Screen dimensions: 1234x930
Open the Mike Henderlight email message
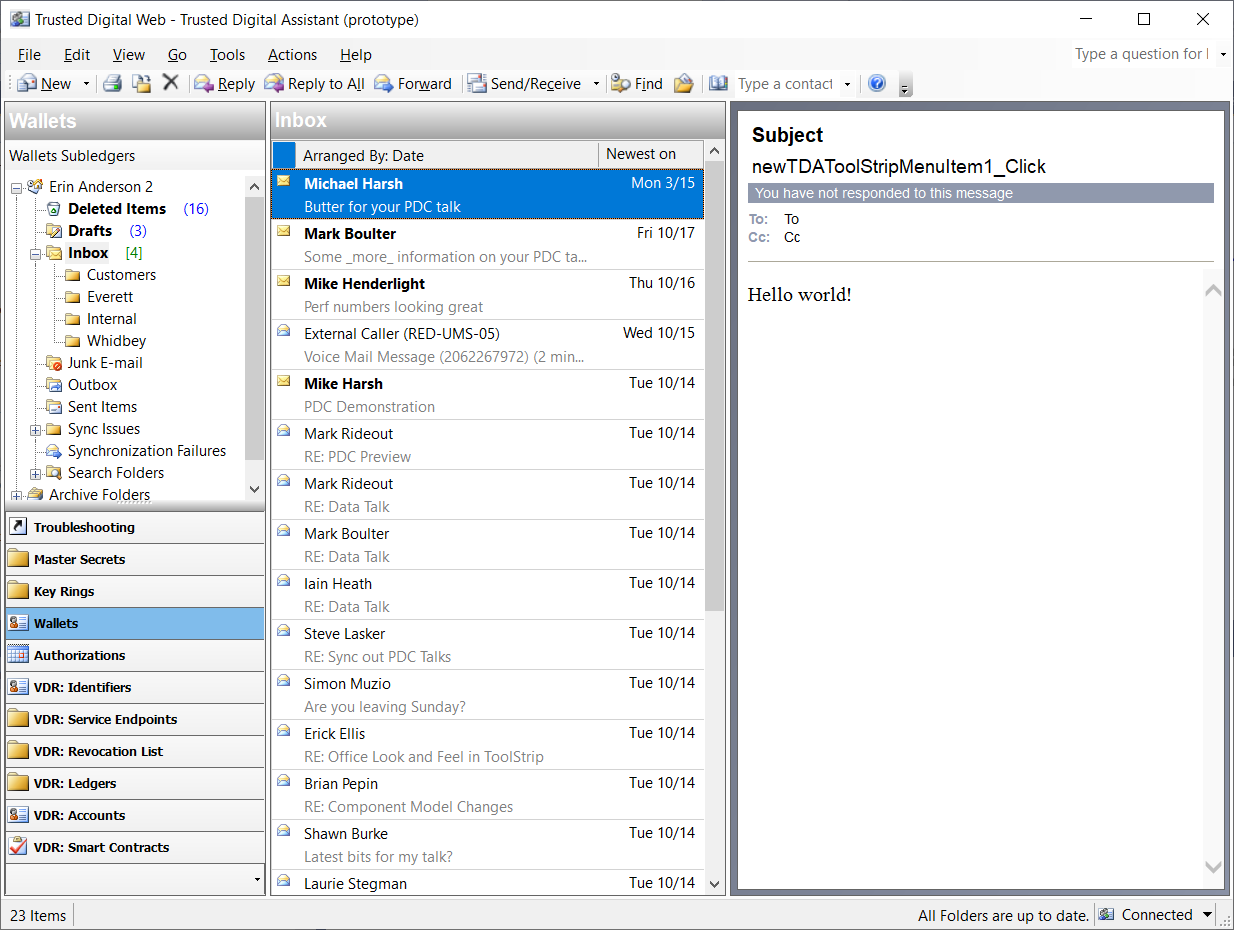coord(487,295)
